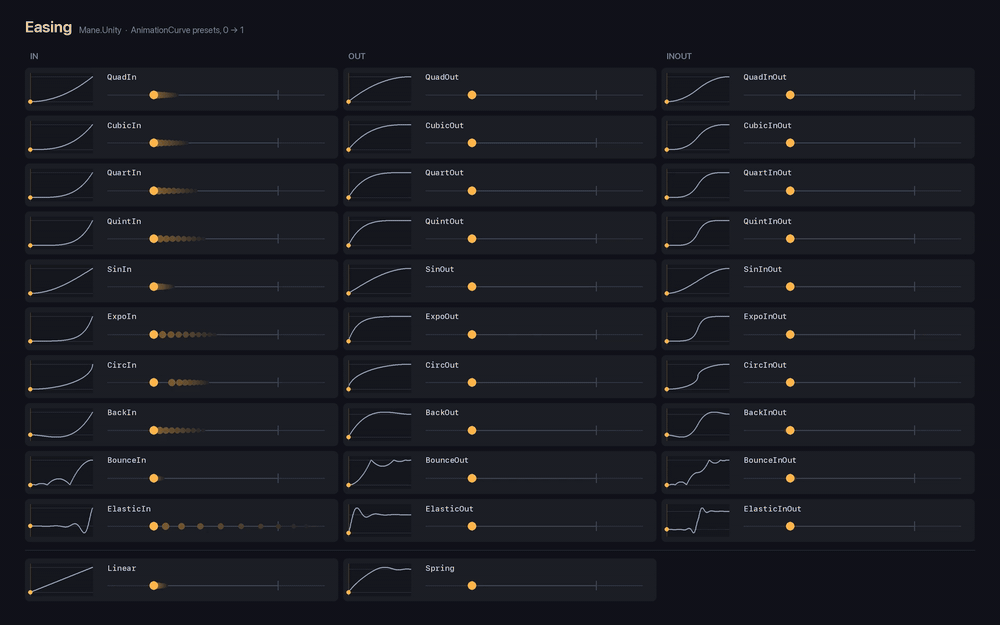This screenshot has height=625, width=1000.
Task: Click the BackIn curve preview
Action: click(x=61, y=424)
